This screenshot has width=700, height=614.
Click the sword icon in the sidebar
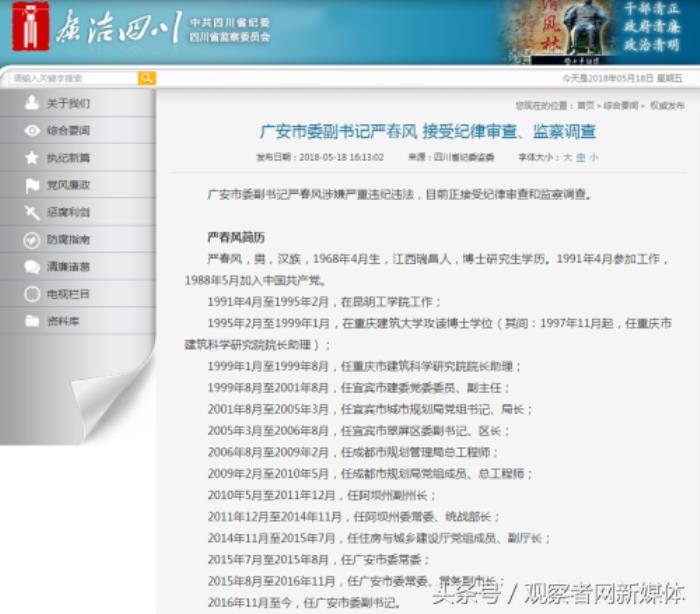coord(32,212)
